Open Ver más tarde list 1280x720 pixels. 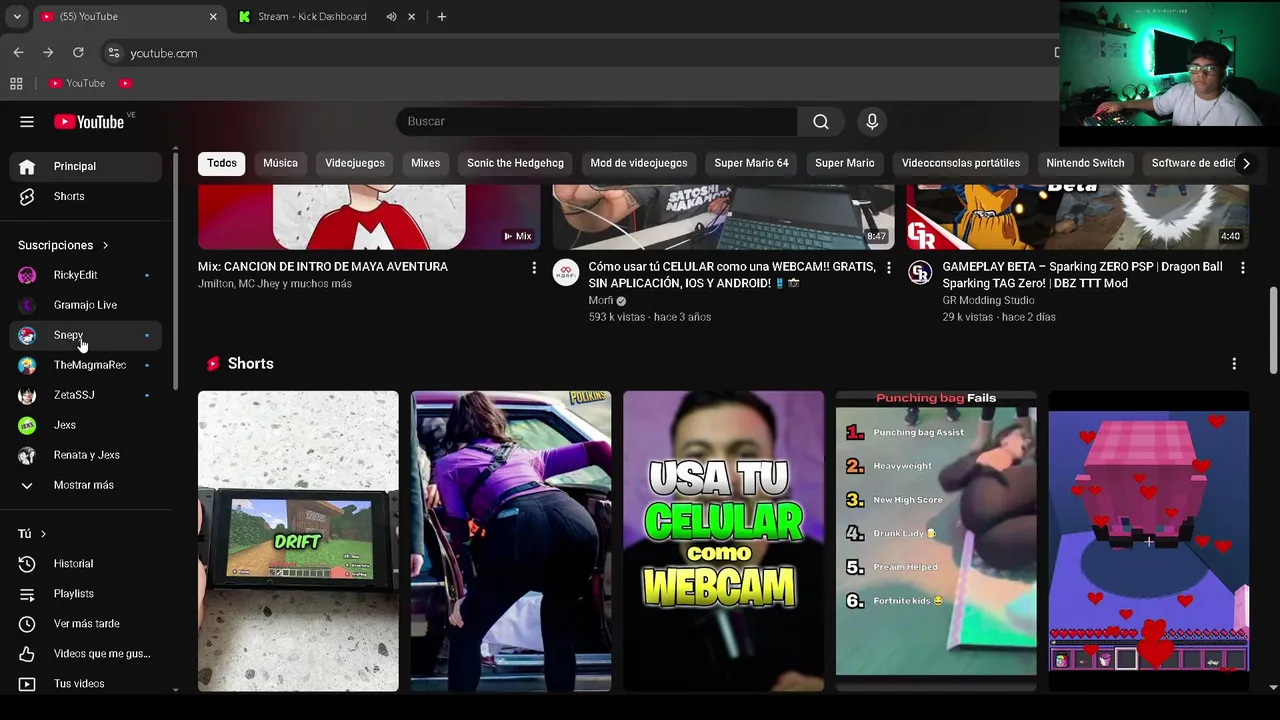click(86, 624)
